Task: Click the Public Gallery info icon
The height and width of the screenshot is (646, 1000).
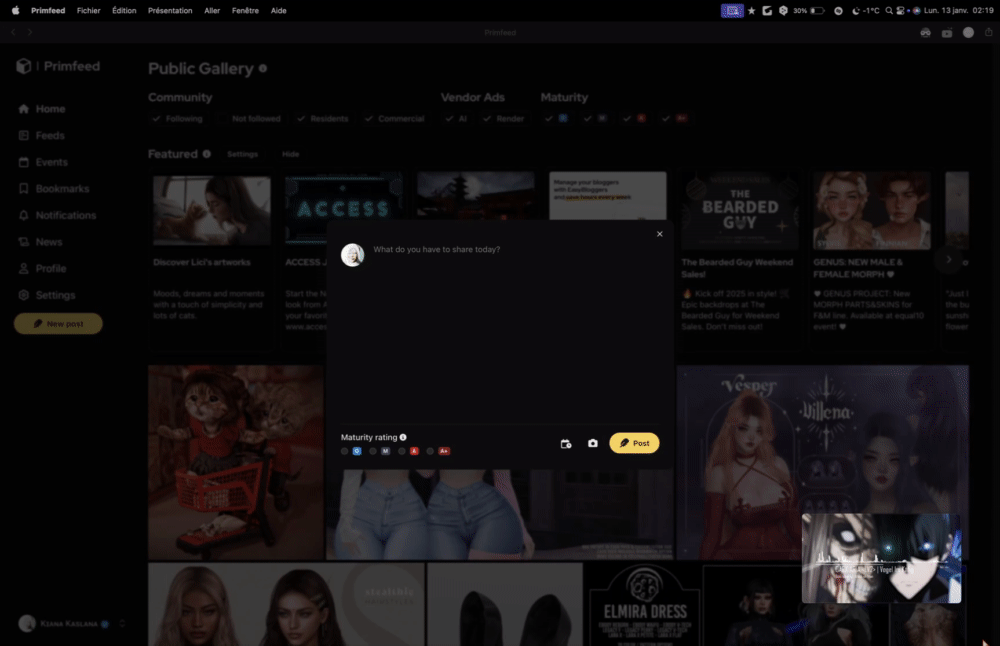Action: click(263, 68)
